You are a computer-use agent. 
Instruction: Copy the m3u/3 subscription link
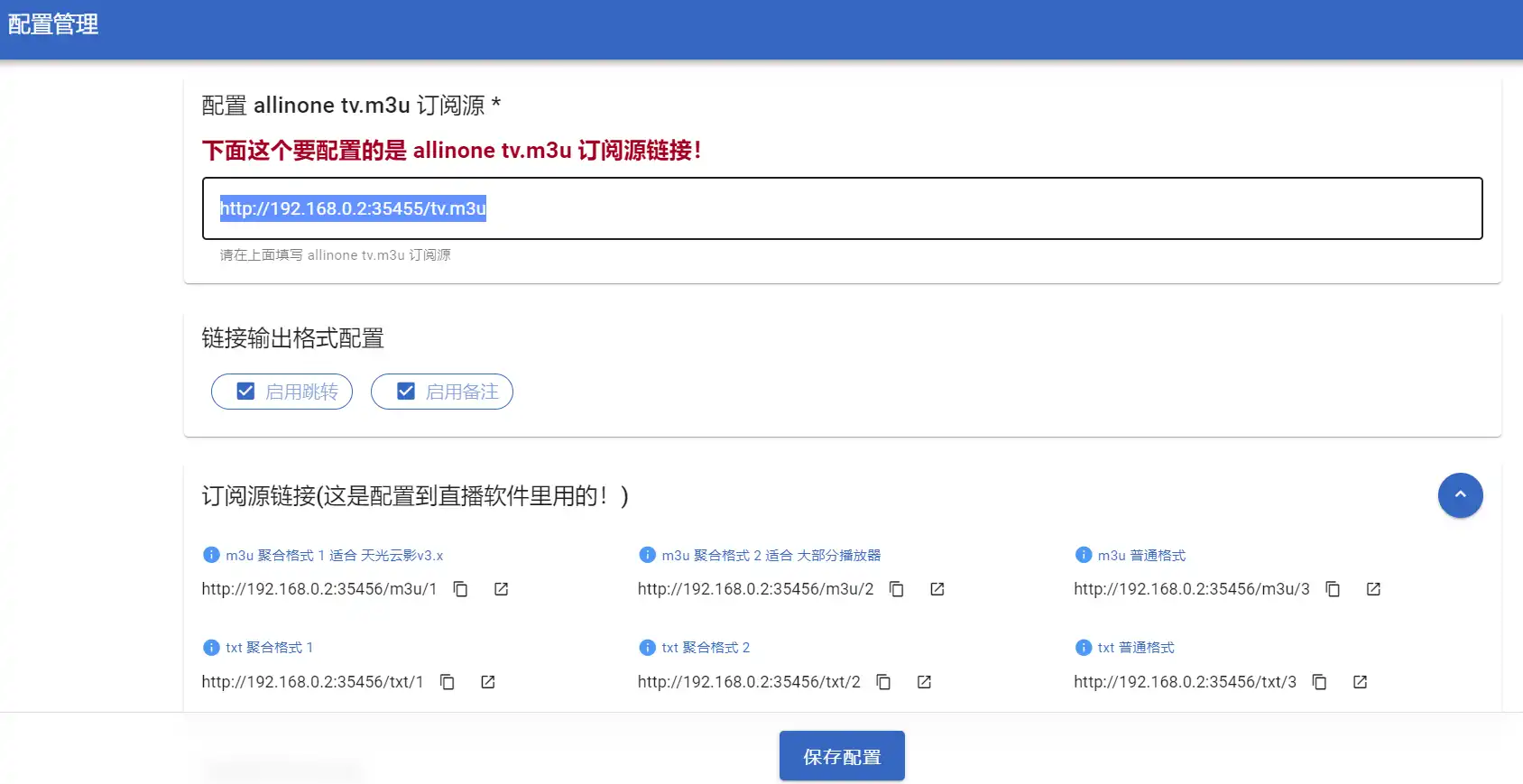[1333, 589]
